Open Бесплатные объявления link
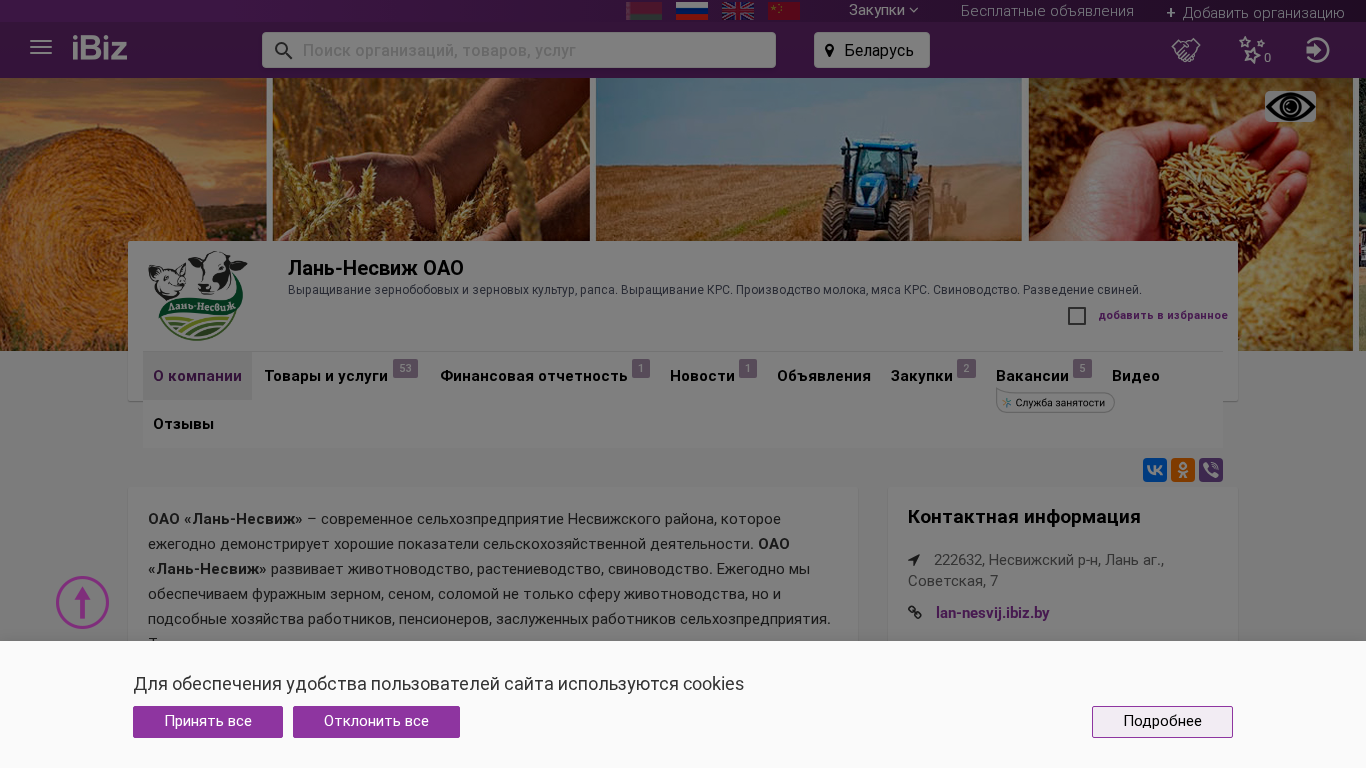This screenshot has width=1366, height=768. click(x=1047, y=11)
